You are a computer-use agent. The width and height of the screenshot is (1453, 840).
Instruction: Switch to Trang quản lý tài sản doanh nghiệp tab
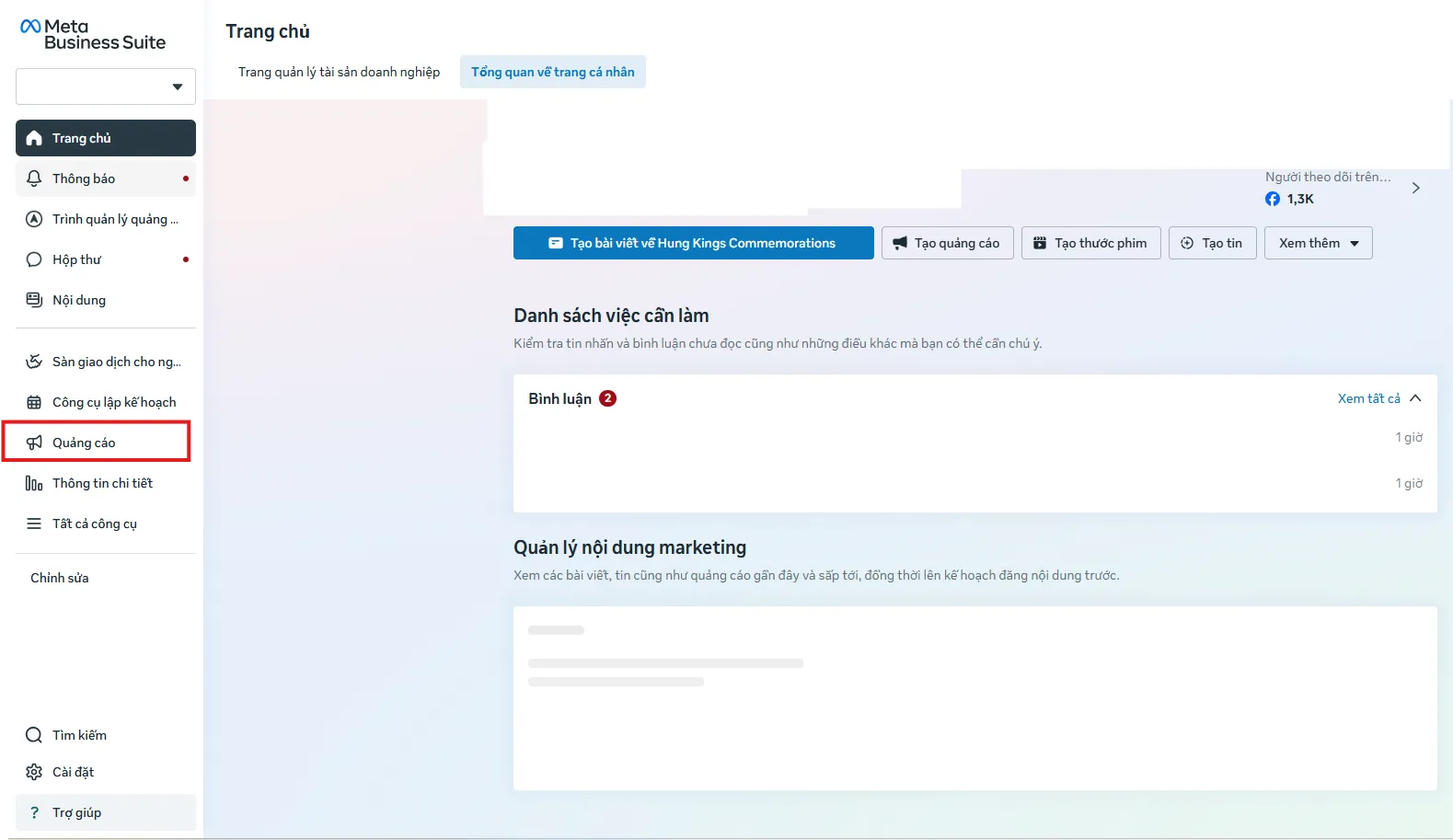(339, 72)
